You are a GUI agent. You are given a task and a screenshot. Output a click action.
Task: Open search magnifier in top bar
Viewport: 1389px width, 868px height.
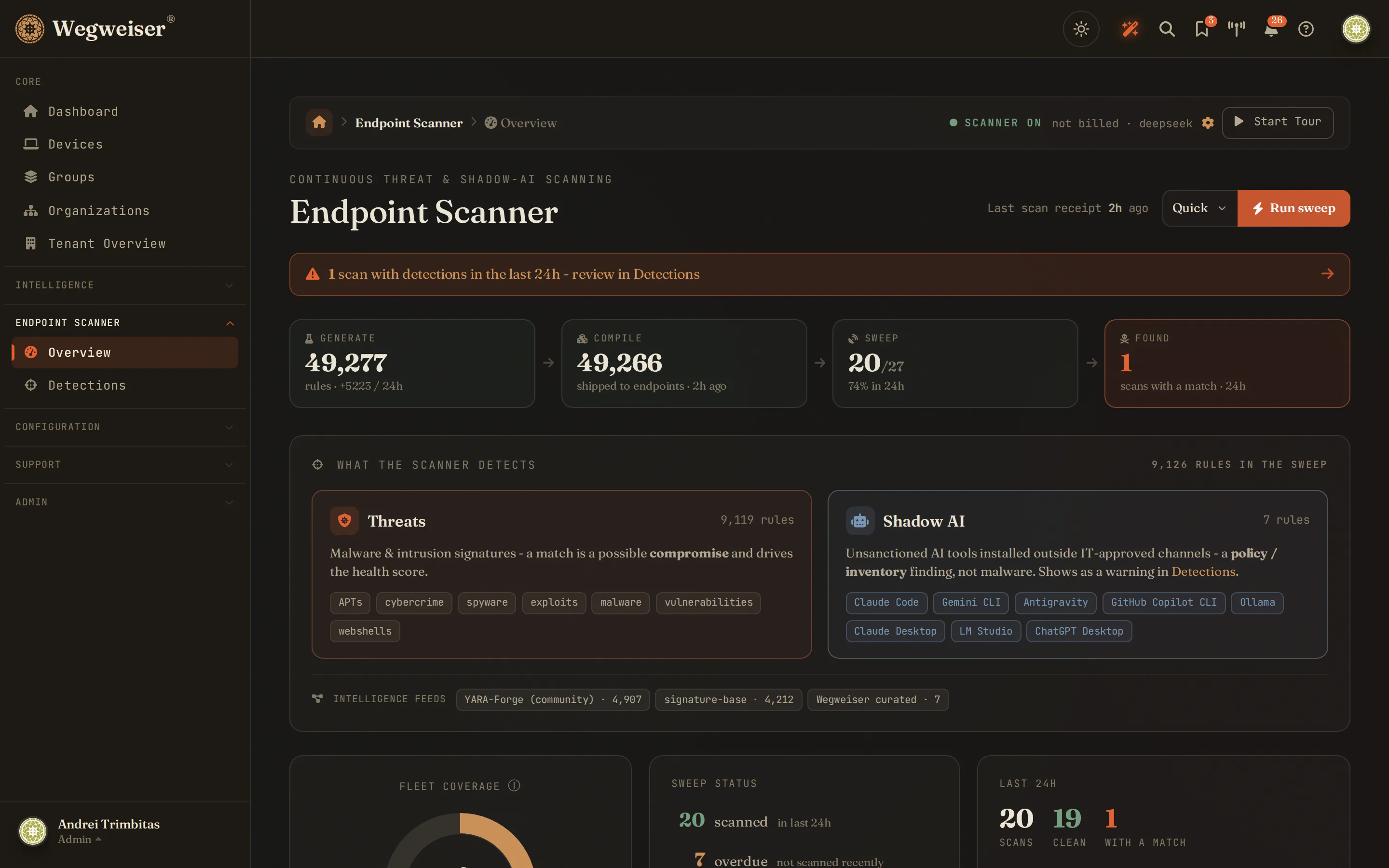pos(1166,29)
